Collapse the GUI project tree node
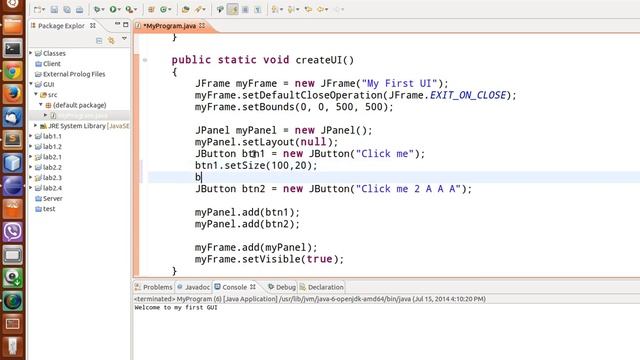This screenshot has height=360, width=640. [x=31, y=84]
